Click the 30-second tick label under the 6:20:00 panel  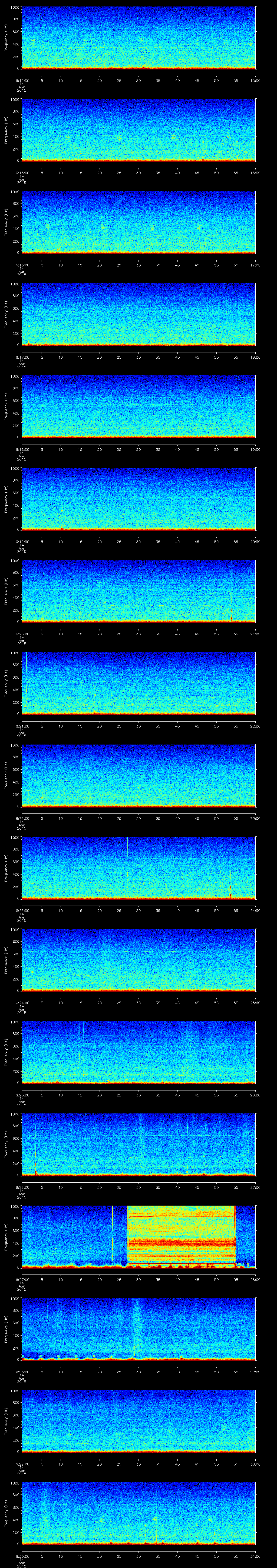pos(139,634)
